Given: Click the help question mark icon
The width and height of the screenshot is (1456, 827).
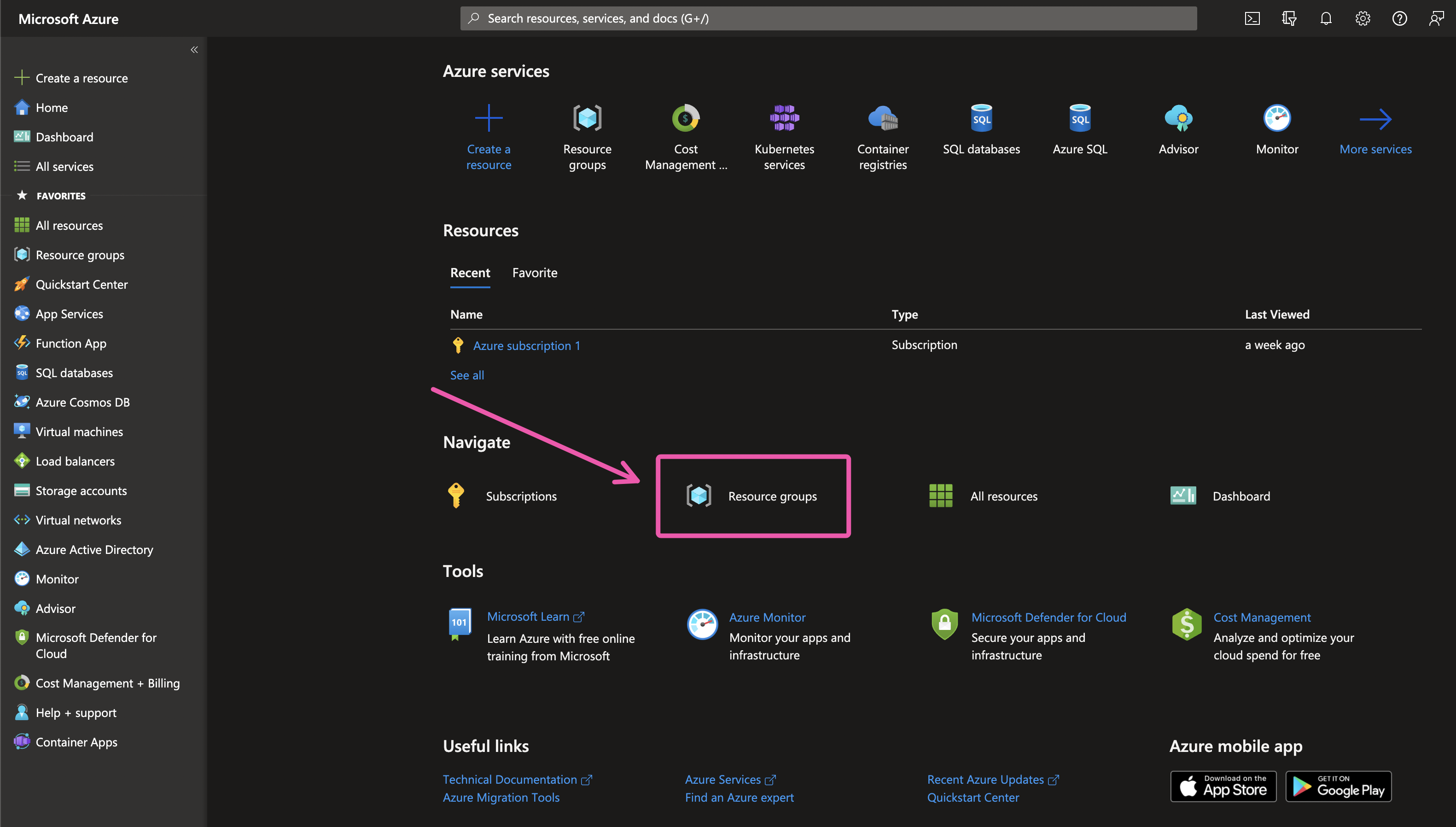Looking at the screenshot, I should tap(1399, 19).
